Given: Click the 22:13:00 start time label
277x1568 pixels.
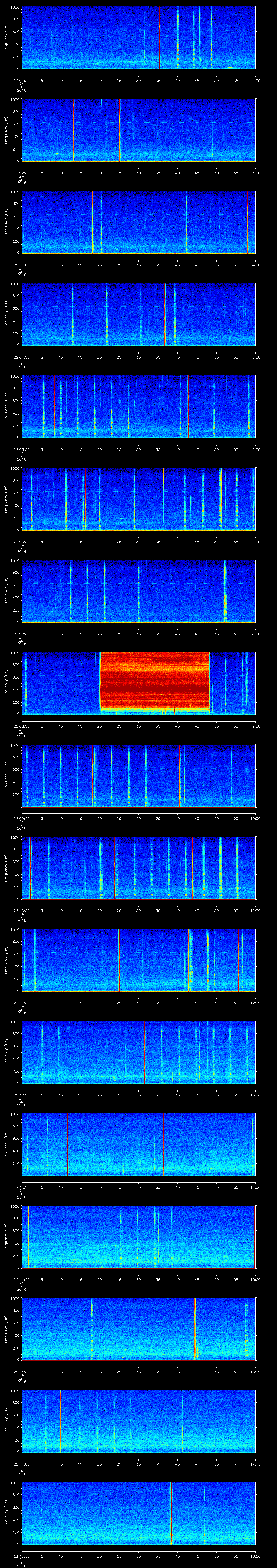Looking at the screenshot, I should coord(21,1187).
